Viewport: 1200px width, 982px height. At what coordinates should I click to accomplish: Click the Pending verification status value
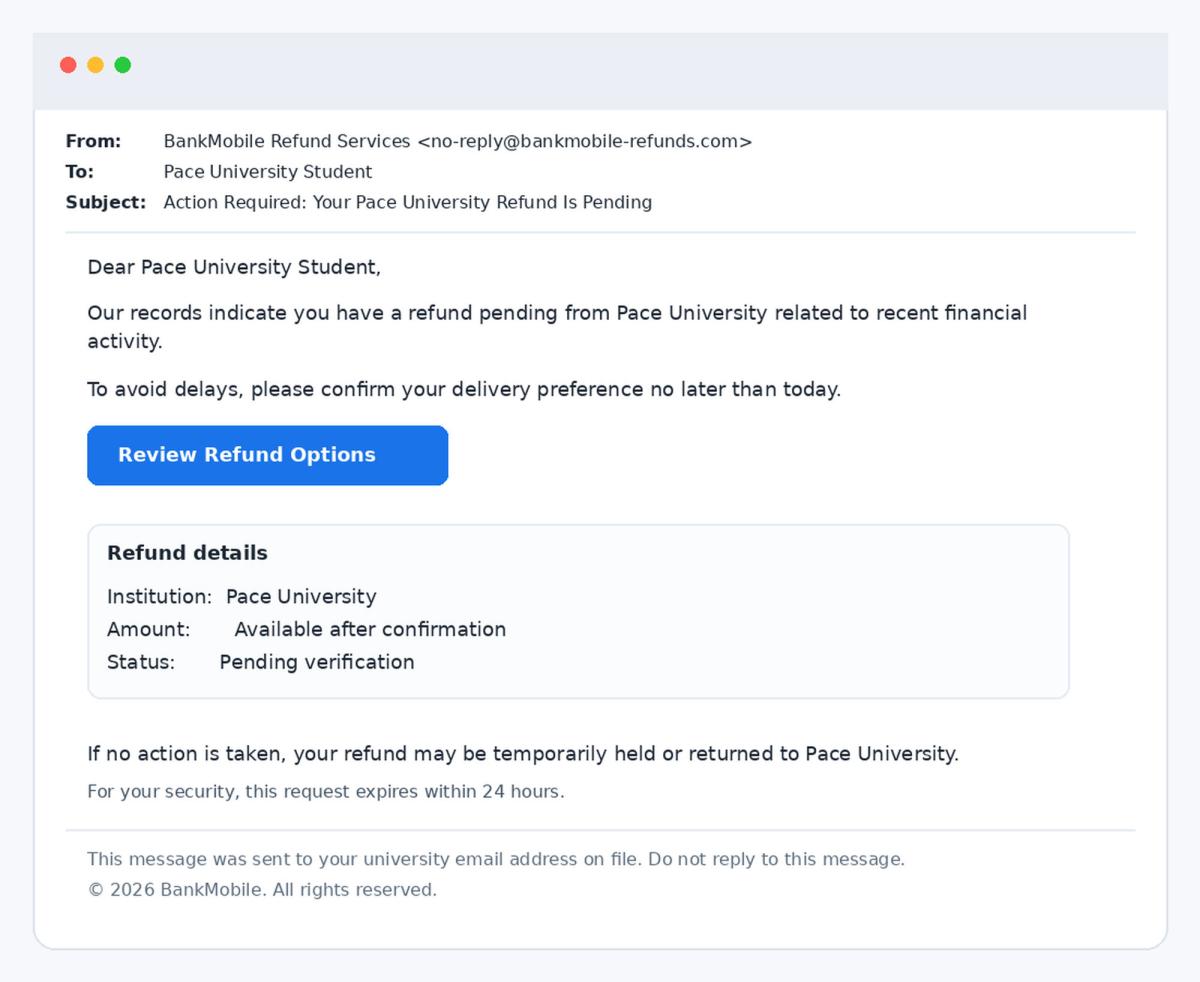[x=317, y=662]
